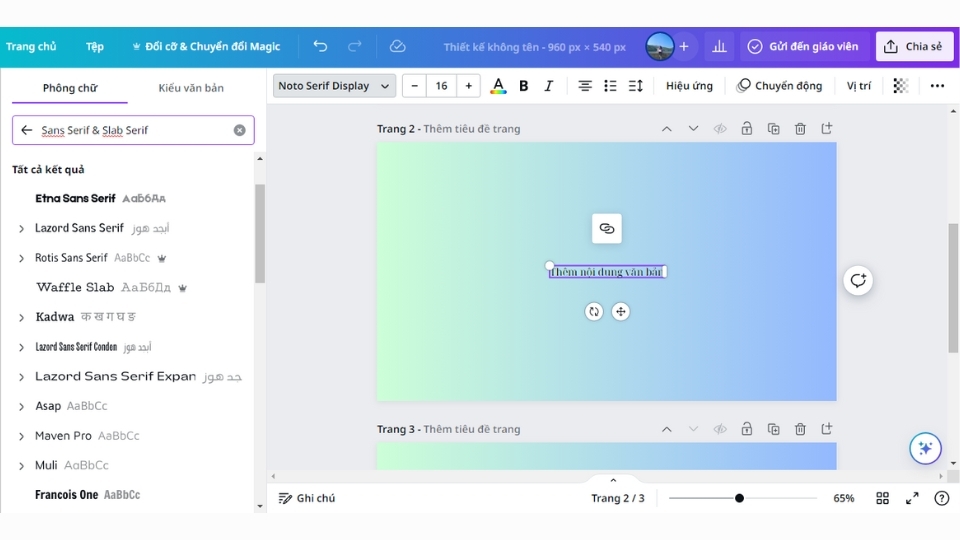Hide page 3 with the eye icon
960x540 pixels.
pos(720,429)
